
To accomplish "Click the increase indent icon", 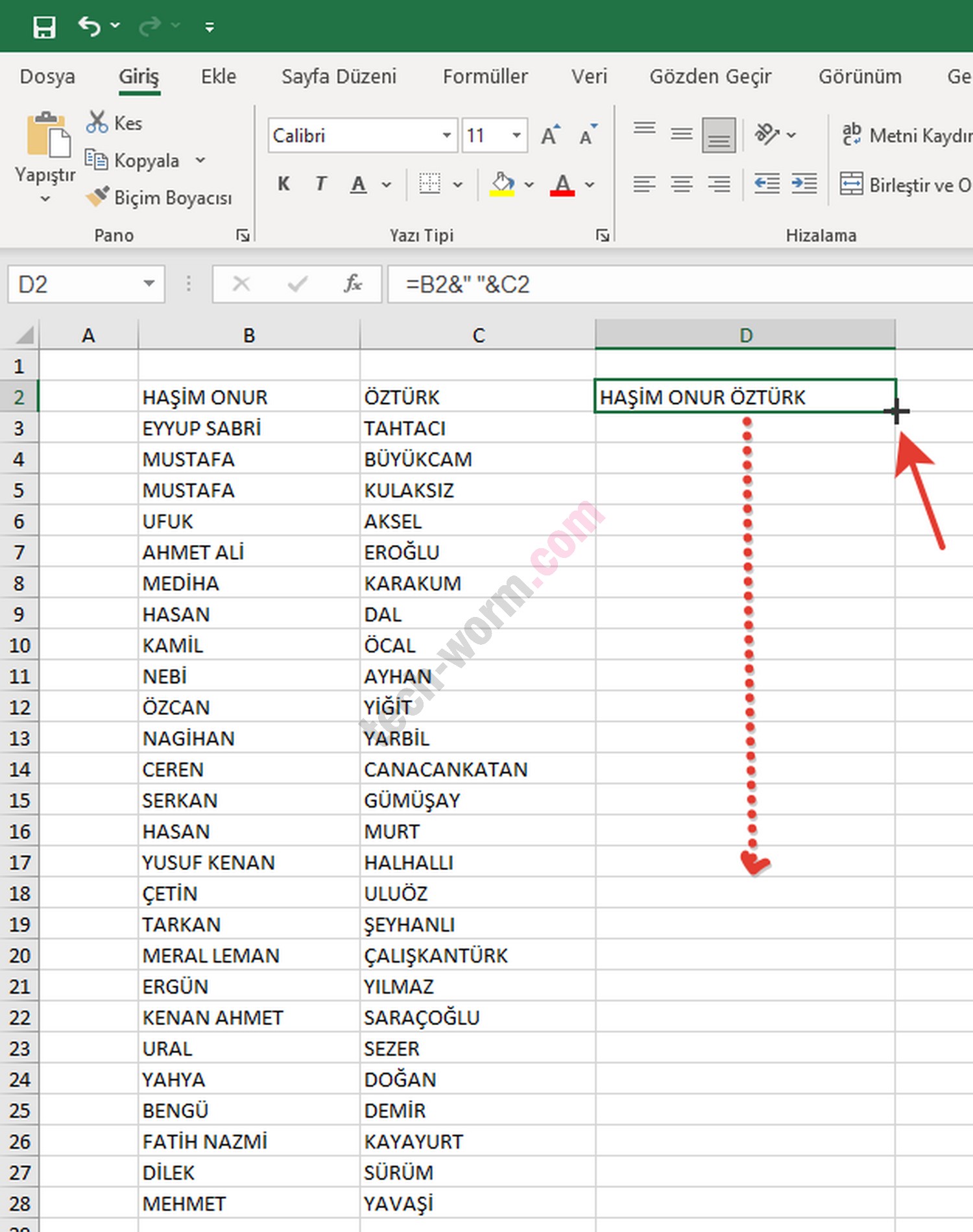I will (804, 184).
